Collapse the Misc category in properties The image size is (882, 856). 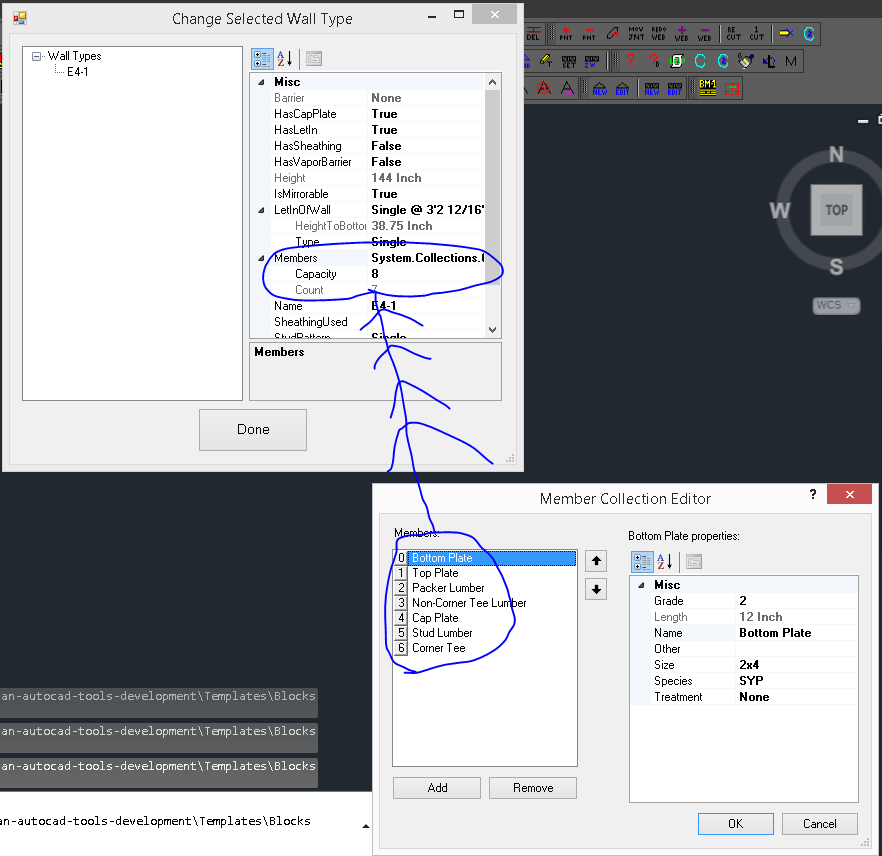coord(262,81)
